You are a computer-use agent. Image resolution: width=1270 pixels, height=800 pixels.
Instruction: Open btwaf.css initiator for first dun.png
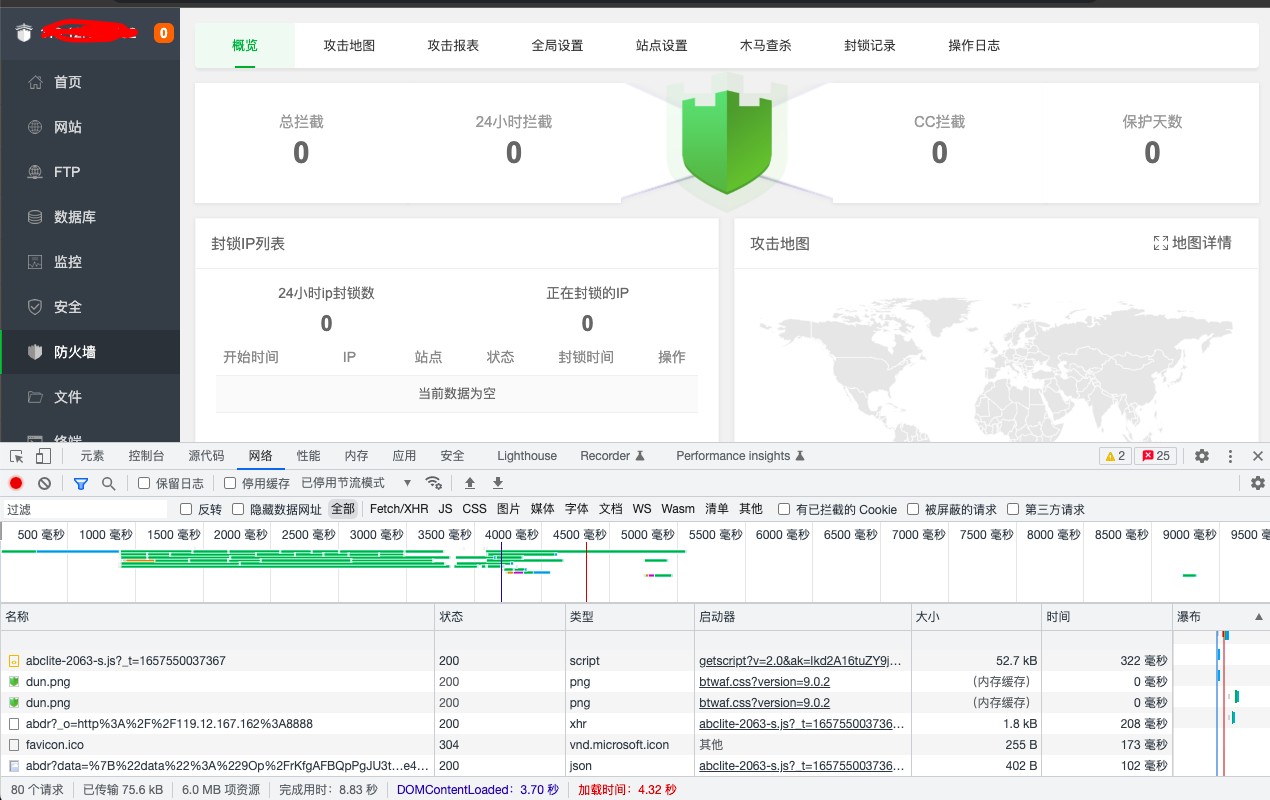click(x=764, y=682)
